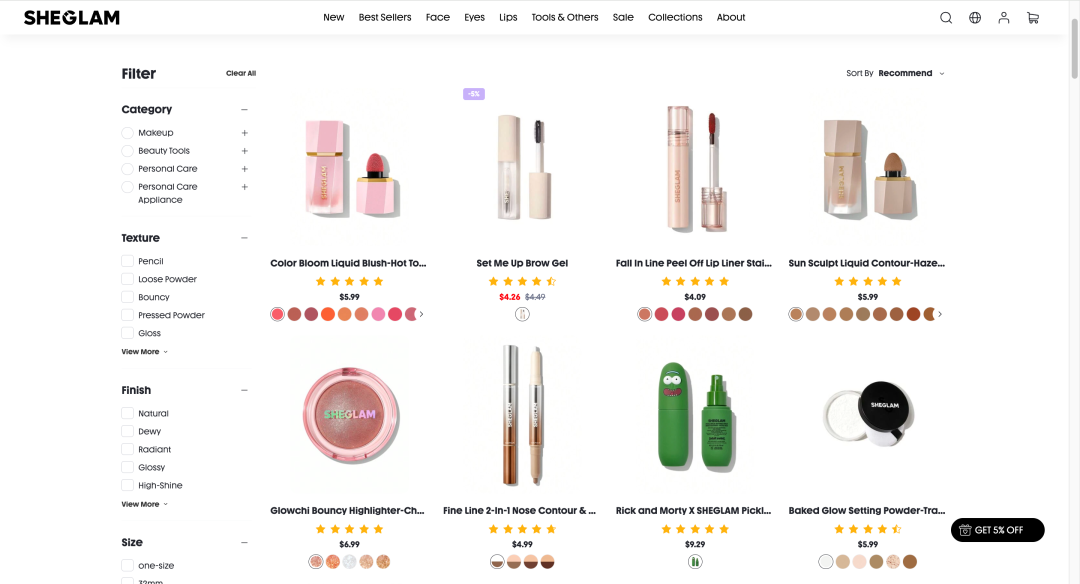Open the user account icon
Viewport: 1080px width, 584px height.
pyautogui.click(x=1004, y=18)
